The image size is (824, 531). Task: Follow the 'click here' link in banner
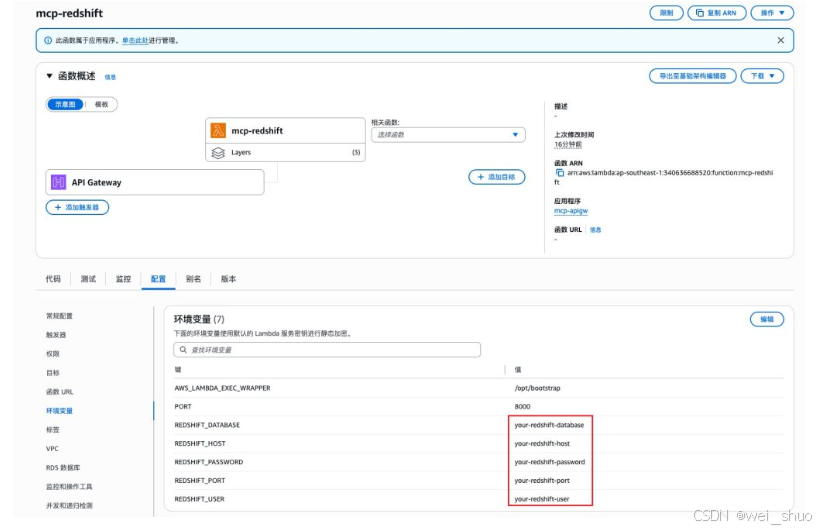tap(135, 40)
